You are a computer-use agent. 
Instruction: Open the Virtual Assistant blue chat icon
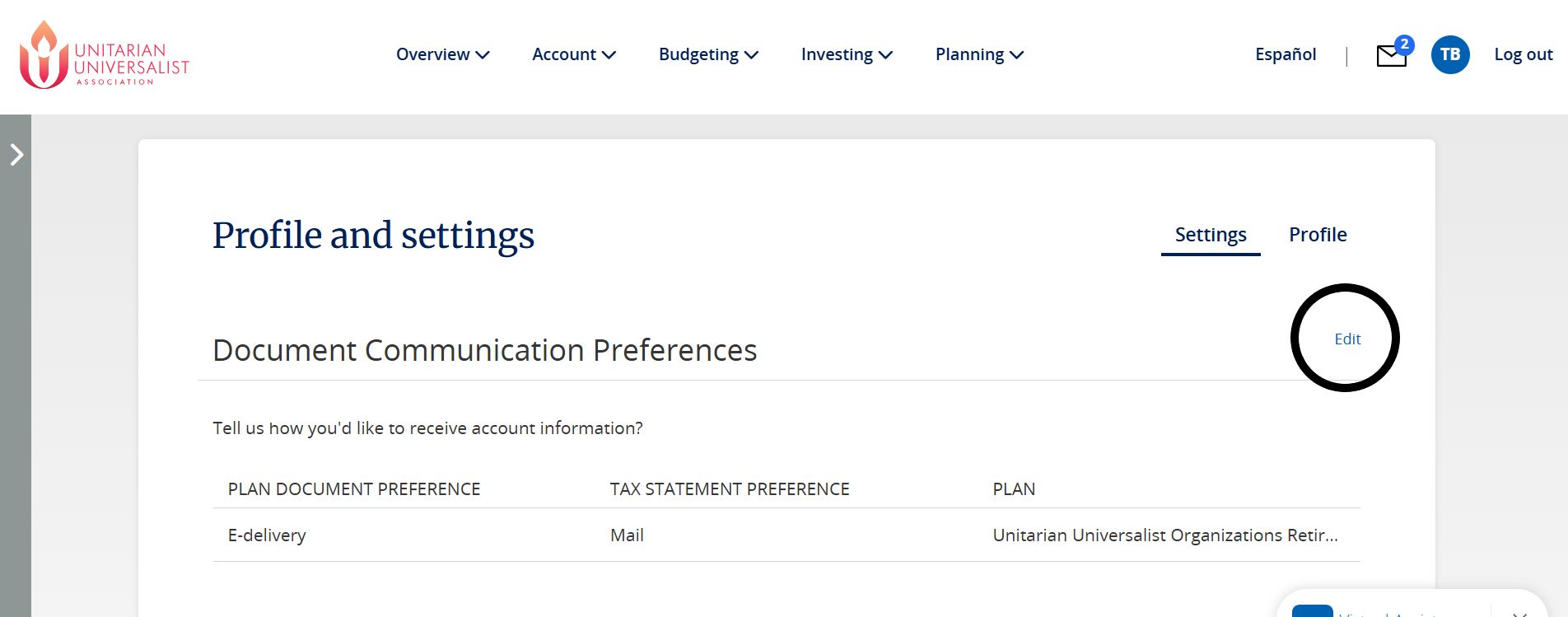pyautogui.click(x=1312, y=611)
